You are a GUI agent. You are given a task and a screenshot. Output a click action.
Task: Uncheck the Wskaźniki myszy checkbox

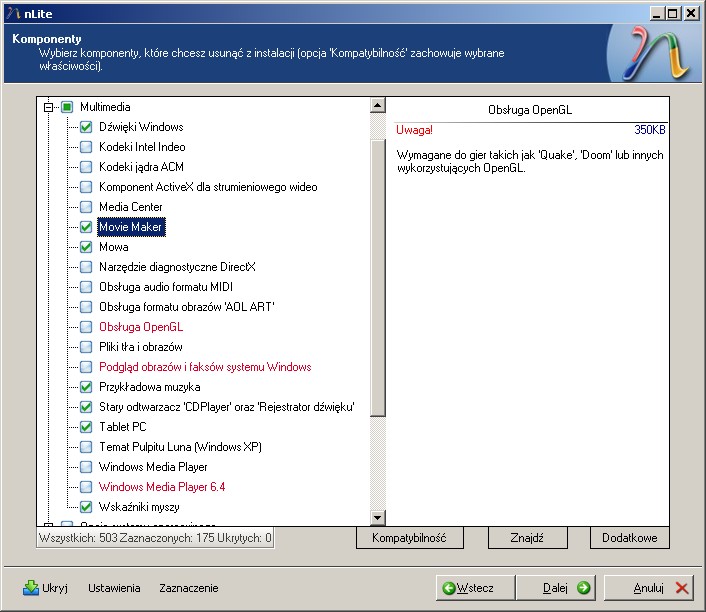[x=86, y=507]
